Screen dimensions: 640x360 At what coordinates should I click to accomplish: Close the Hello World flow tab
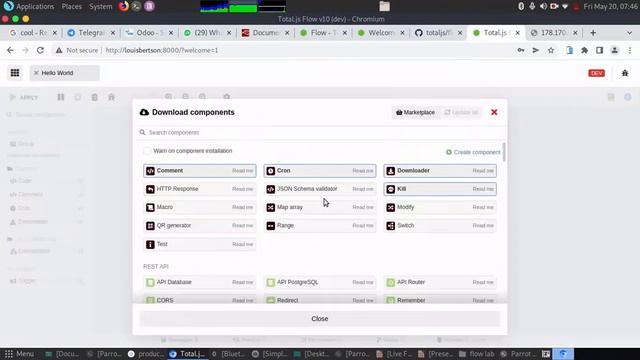[36, 73]
